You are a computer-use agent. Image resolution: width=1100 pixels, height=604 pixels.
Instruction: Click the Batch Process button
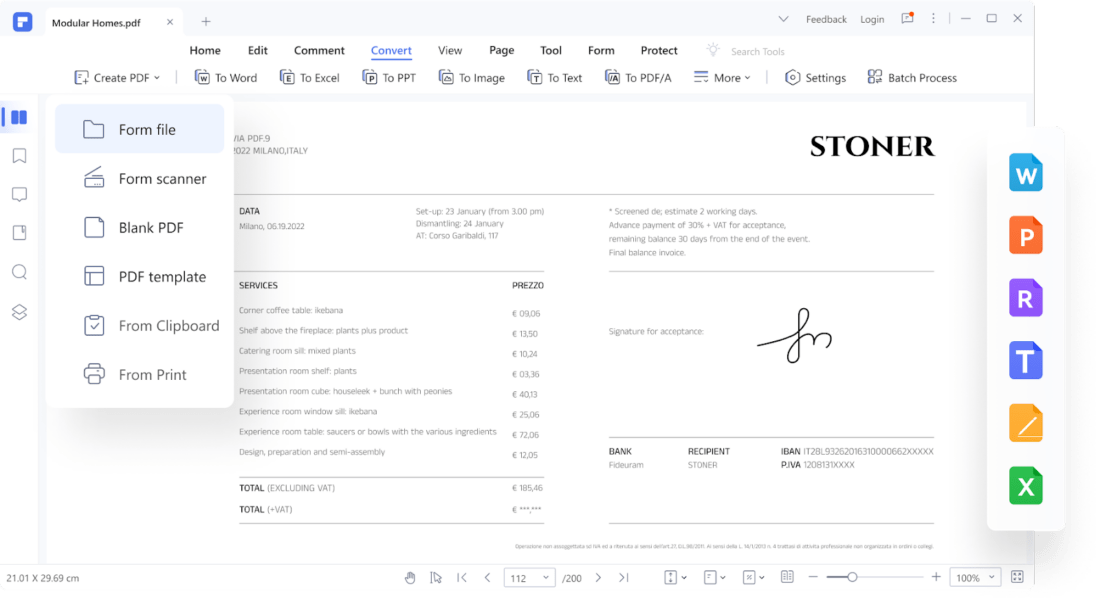[x=912, y=78]
